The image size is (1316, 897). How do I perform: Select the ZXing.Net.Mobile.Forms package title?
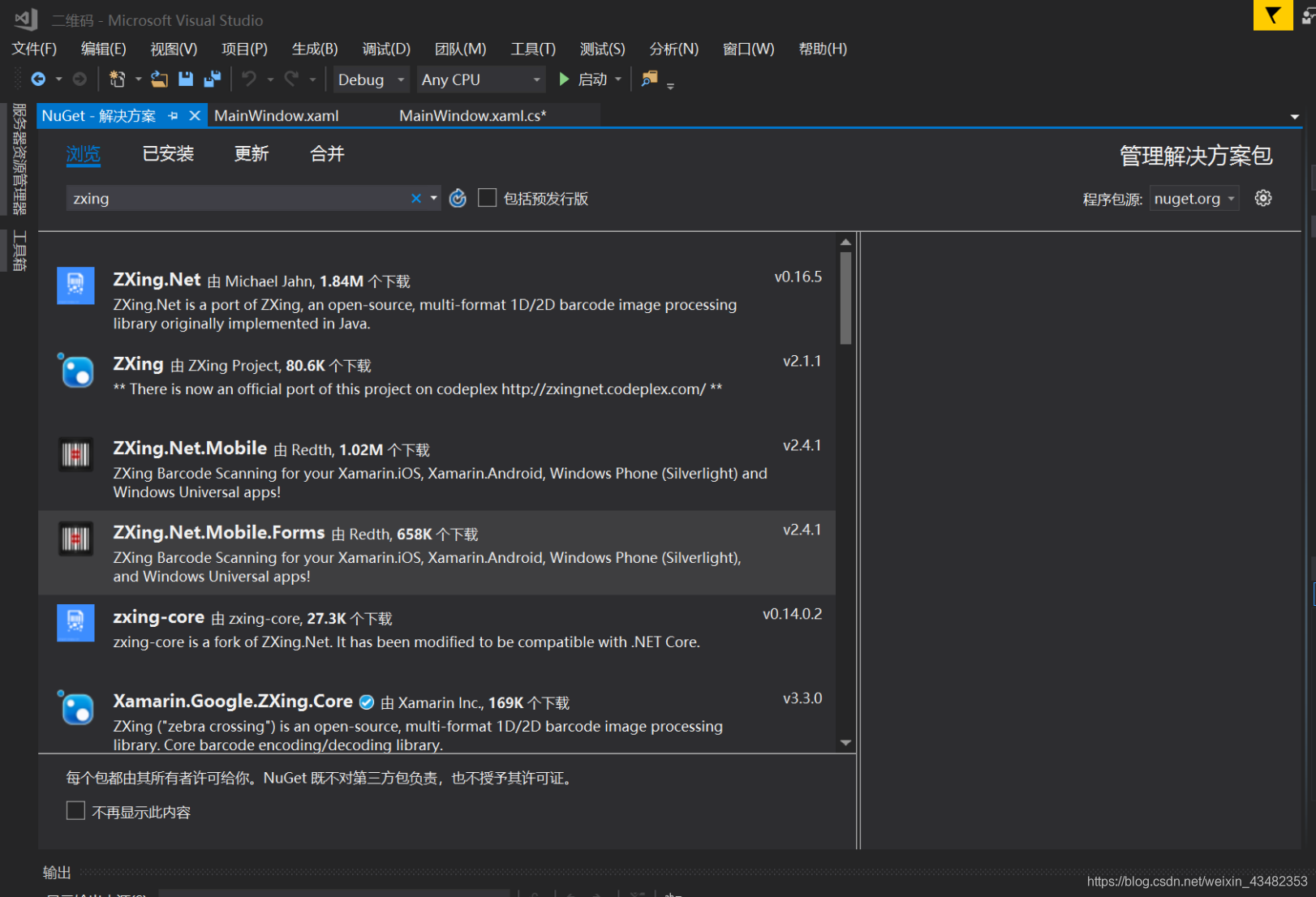[219, 533]
